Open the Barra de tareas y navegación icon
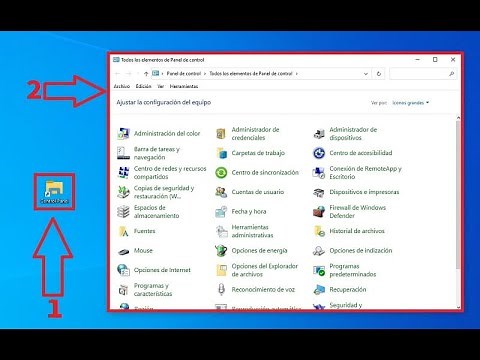The width and height of the screenshot is (480, 360). [123, 153]
